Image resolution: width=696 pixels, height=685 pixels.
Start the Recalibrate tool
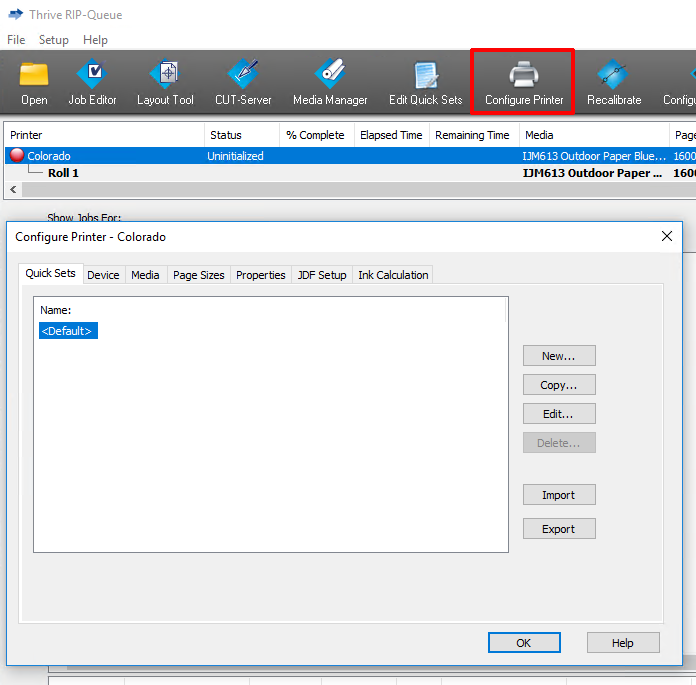pyautogui.click(x=613, y=82)
